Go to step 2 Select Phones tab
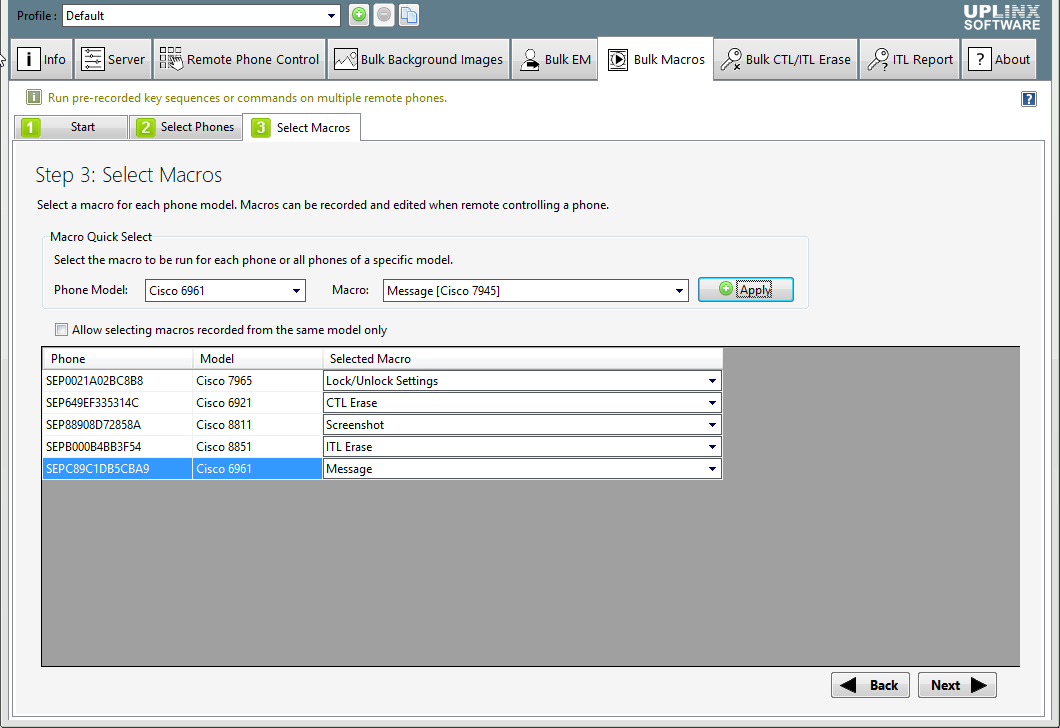The height and width of the screenshot is (728, 1060). 186,127
